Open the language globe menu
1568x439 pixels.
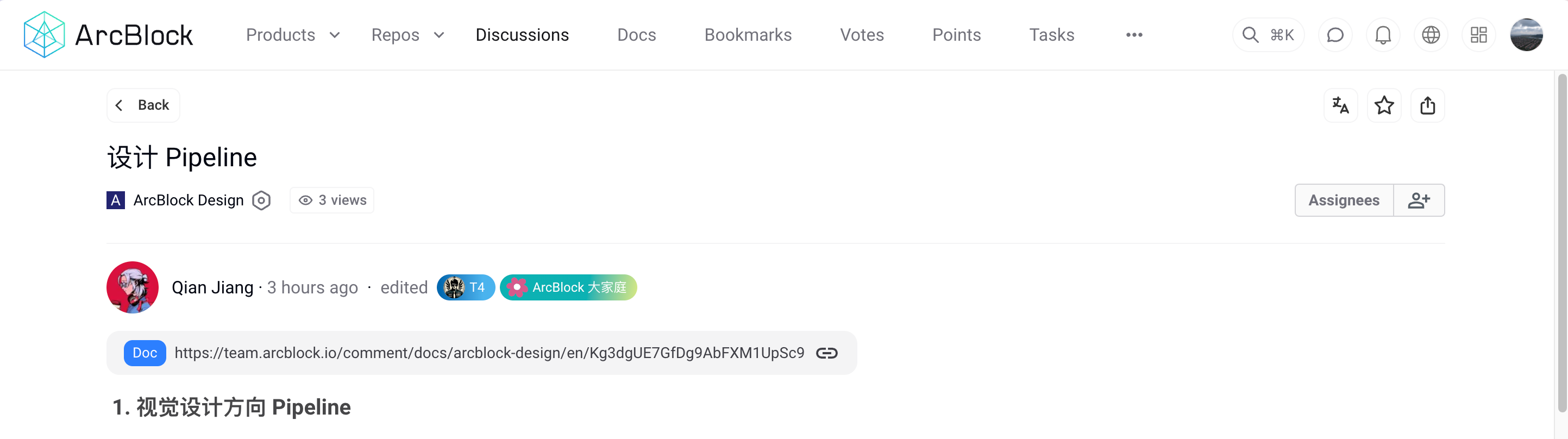click(x=1431, y=35)
